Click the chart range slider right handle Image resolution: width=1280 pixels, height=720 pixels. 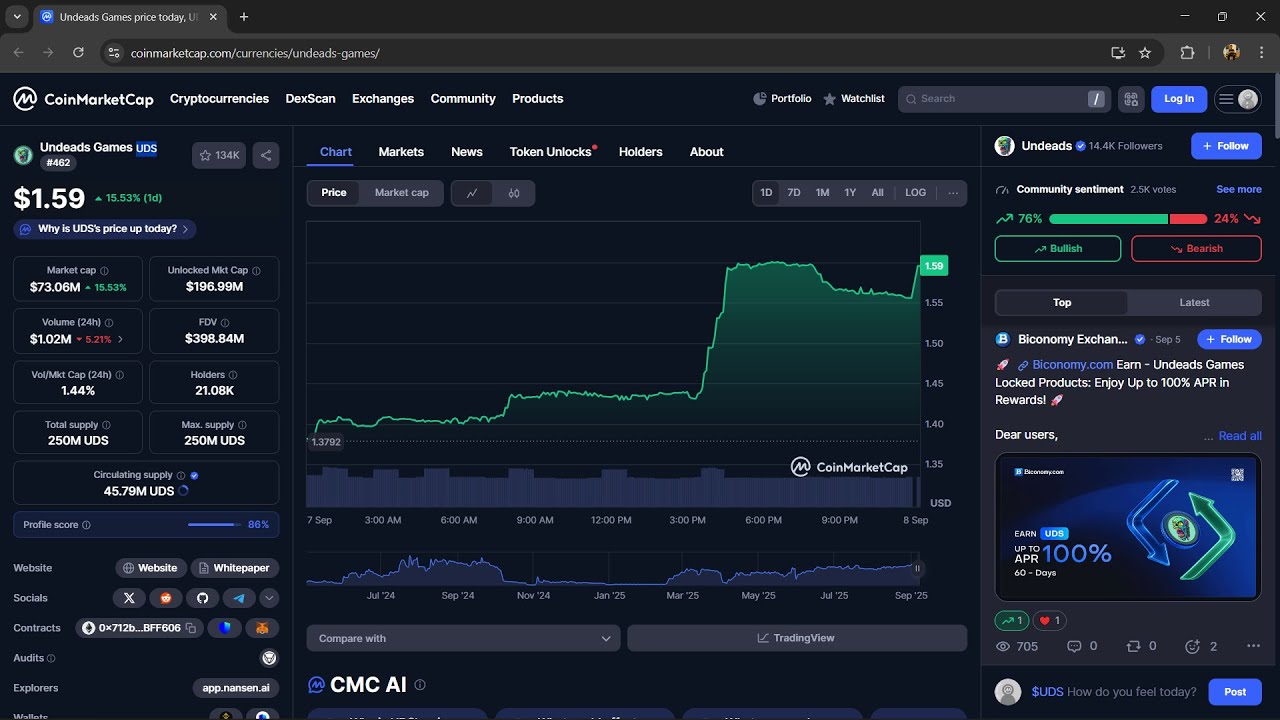[917, 568]
